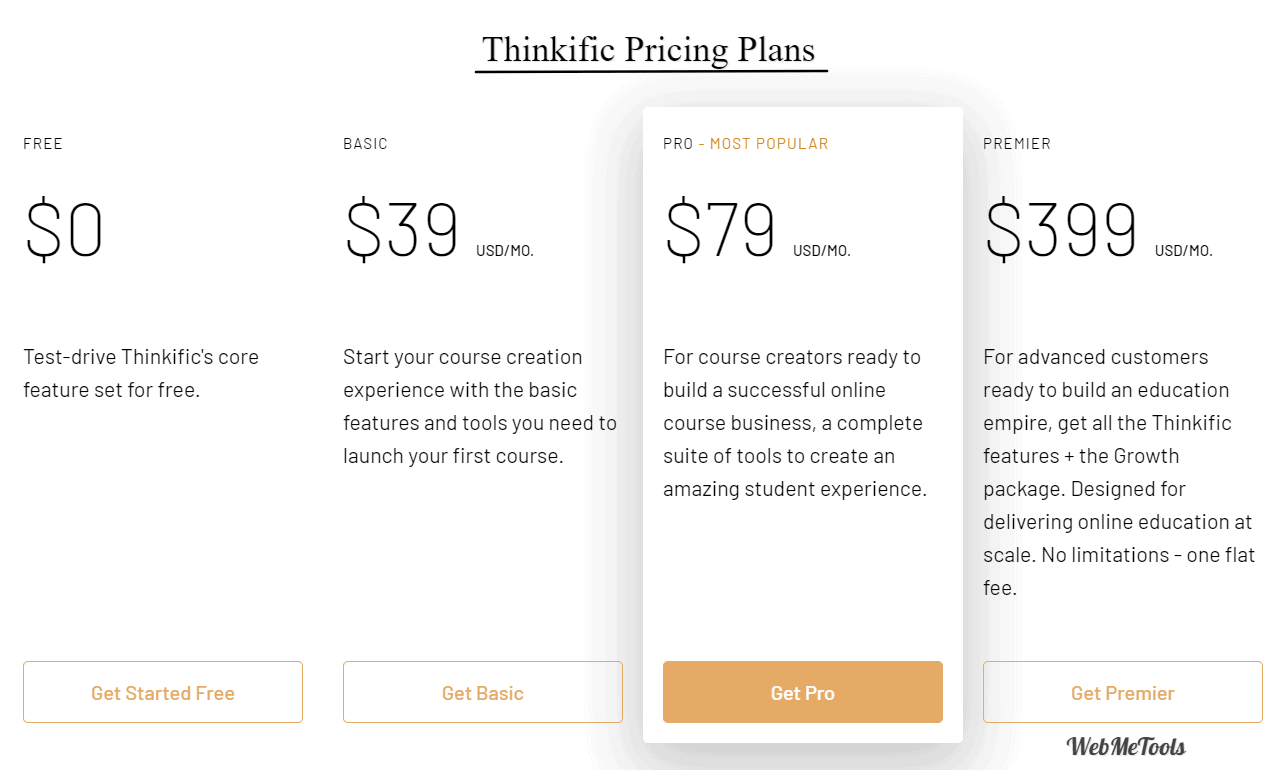Select the PREMIER plan label
The height and width of the screenshot is (770, 1285).
pos(1017,144)
